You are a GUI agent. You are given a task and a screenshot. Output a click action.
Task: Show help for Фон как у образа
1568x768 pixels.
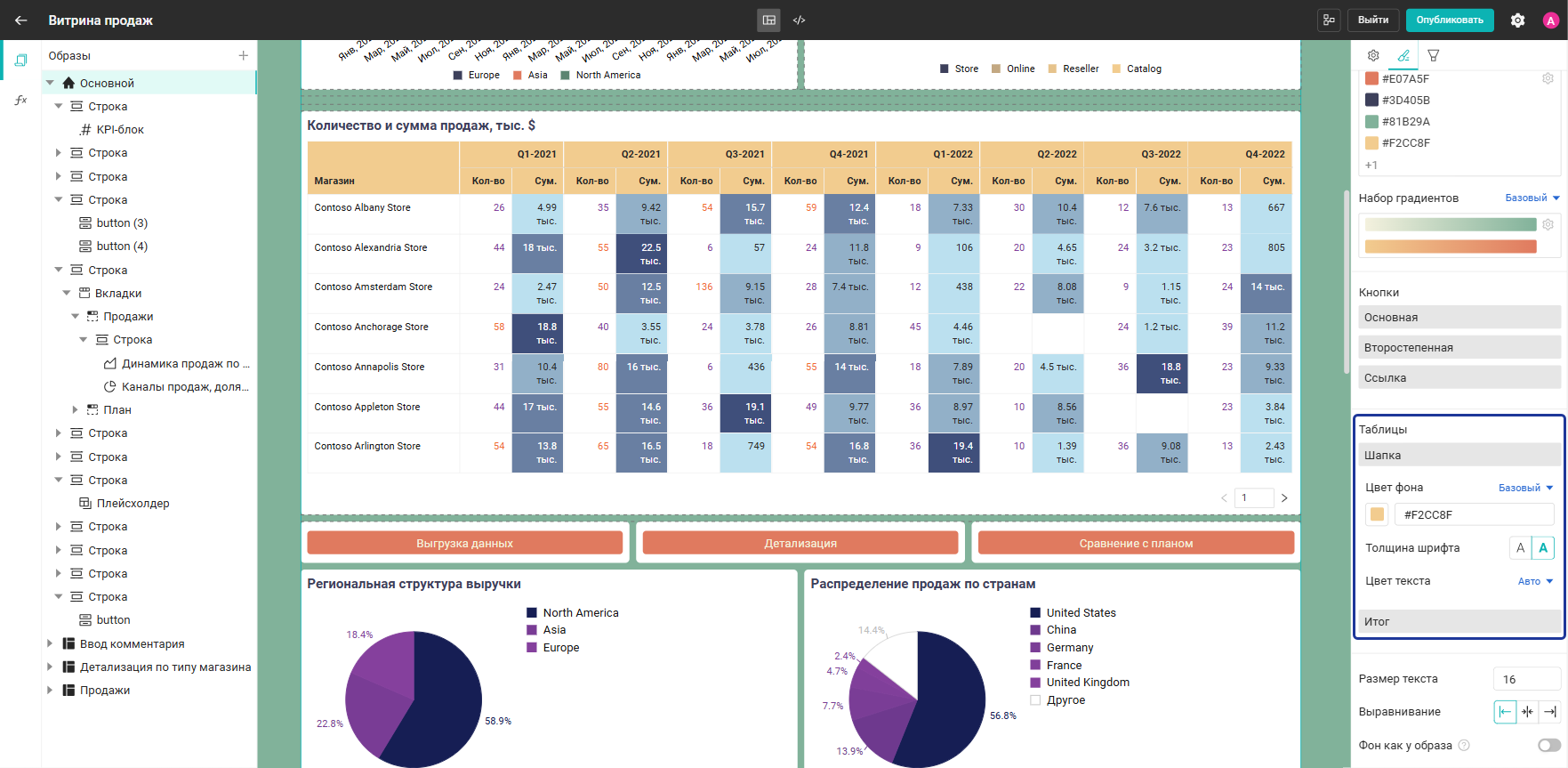[x=1464, y=746]
